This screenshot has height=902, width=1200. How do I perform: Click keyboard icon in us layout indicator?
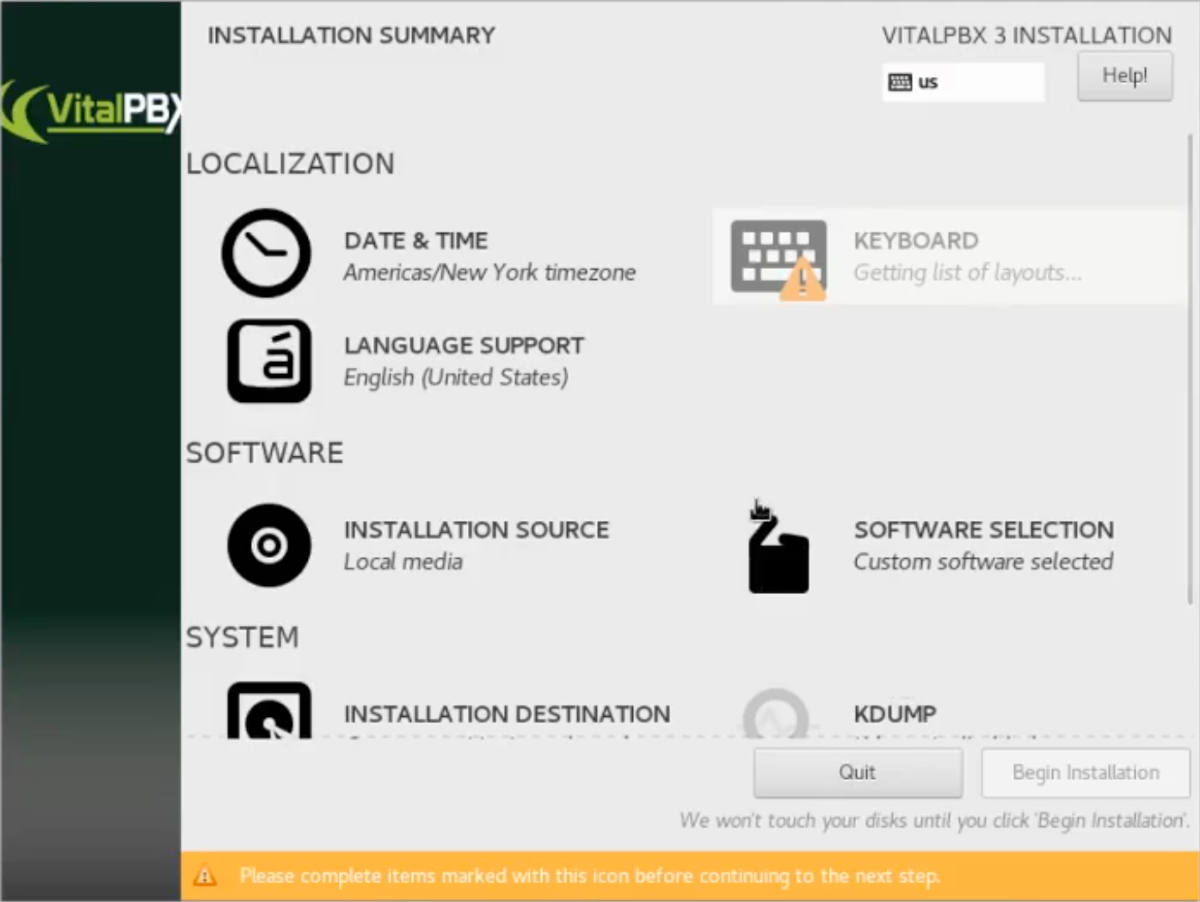pyautogui.click(x=900, y=82)
